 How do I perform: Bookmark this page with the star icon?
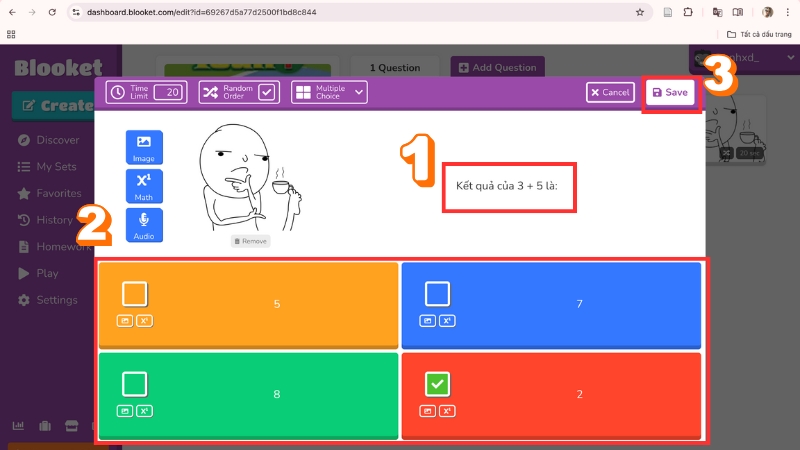click(639, 12)
